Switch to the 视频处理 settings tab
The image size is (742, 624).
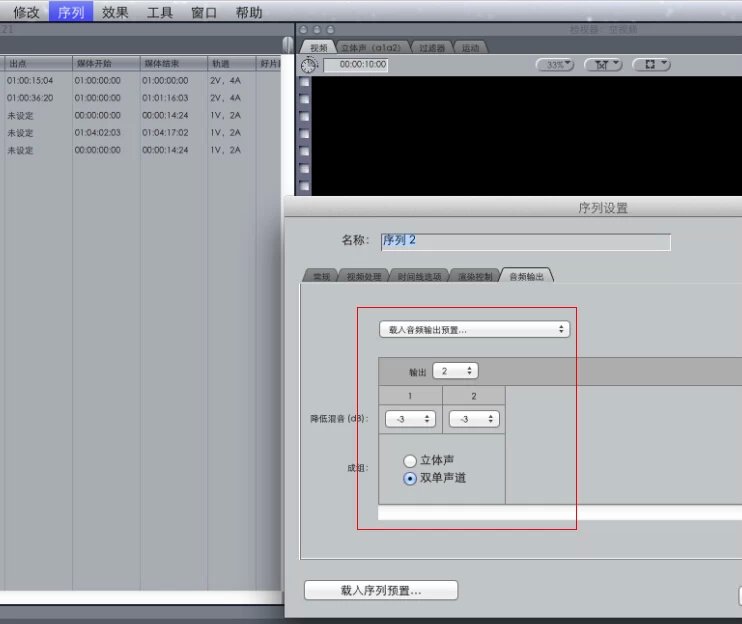363,276
